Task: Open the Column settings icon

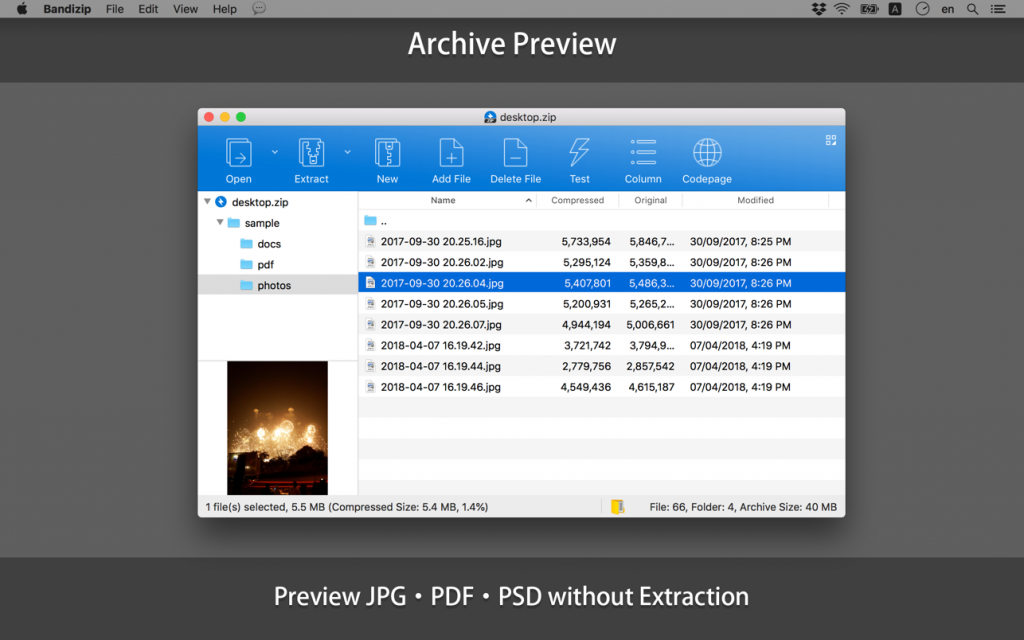Action: (642, 155)
